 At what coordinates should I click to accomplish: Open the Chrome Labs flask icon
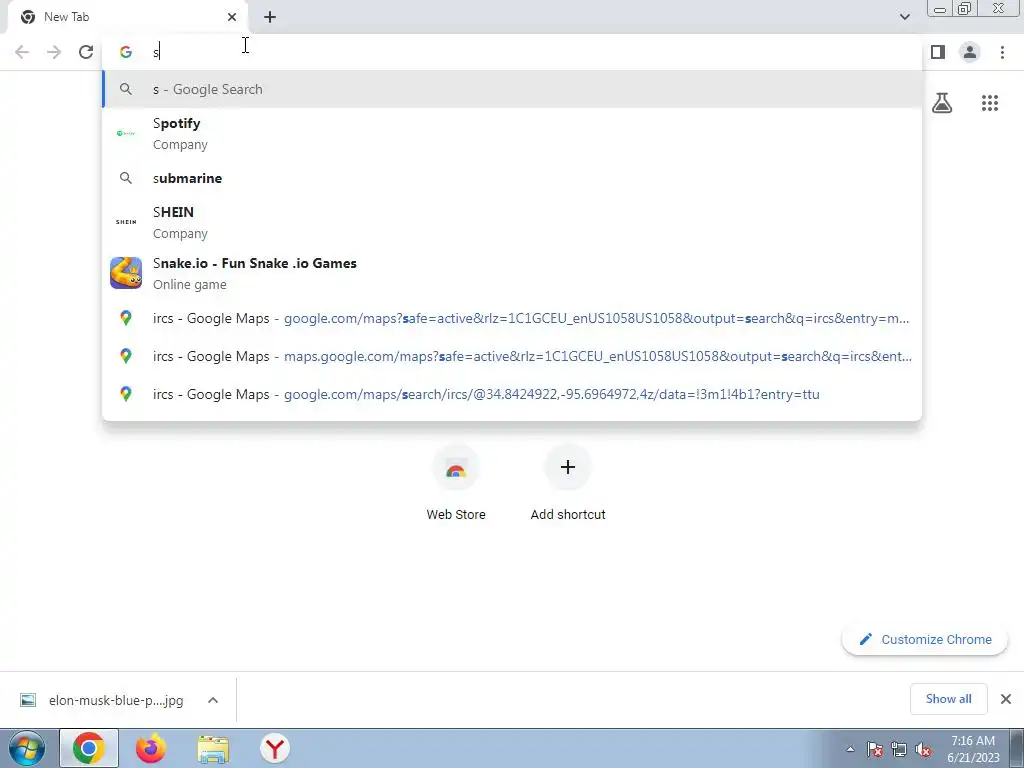[x=942, y=103]
